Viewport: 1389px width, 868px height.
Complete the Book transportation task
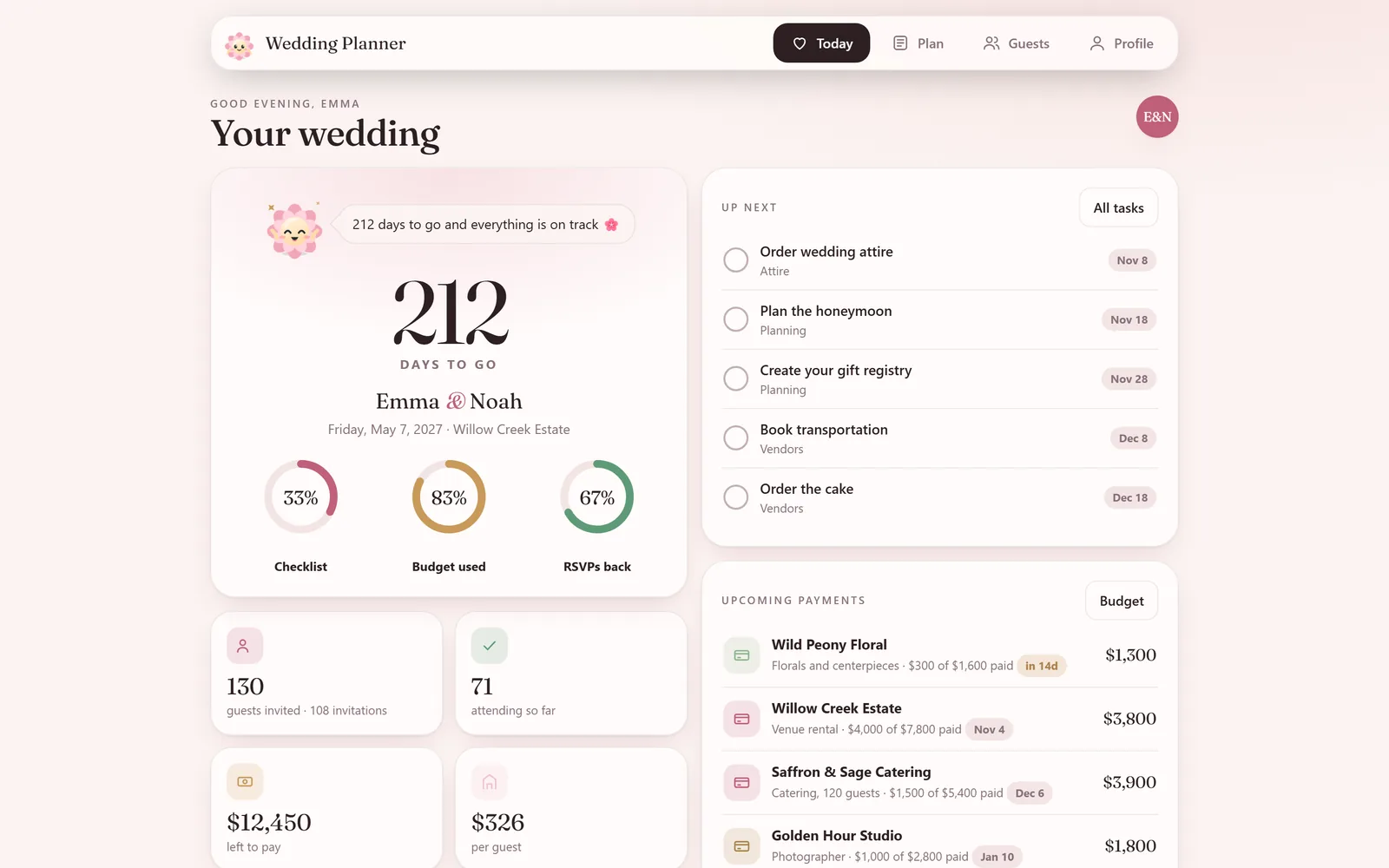(x=735, y=438)
